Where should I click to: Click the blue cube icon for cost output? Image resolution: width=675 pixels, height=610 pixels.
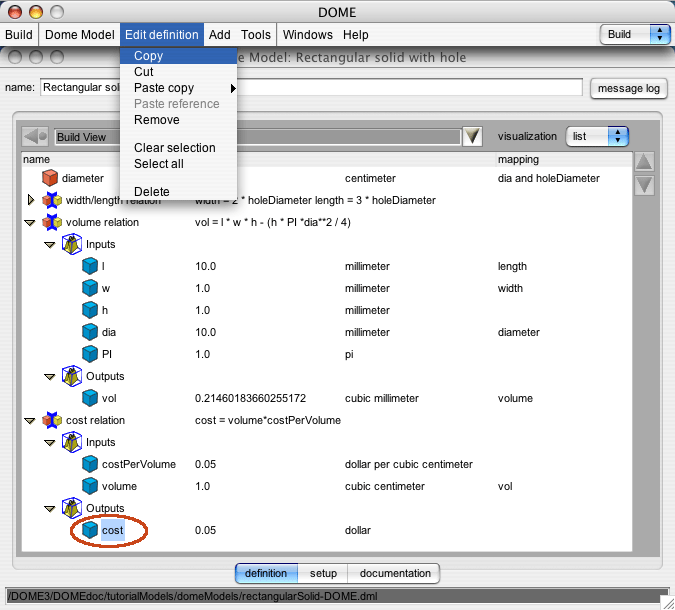point(90,530)
